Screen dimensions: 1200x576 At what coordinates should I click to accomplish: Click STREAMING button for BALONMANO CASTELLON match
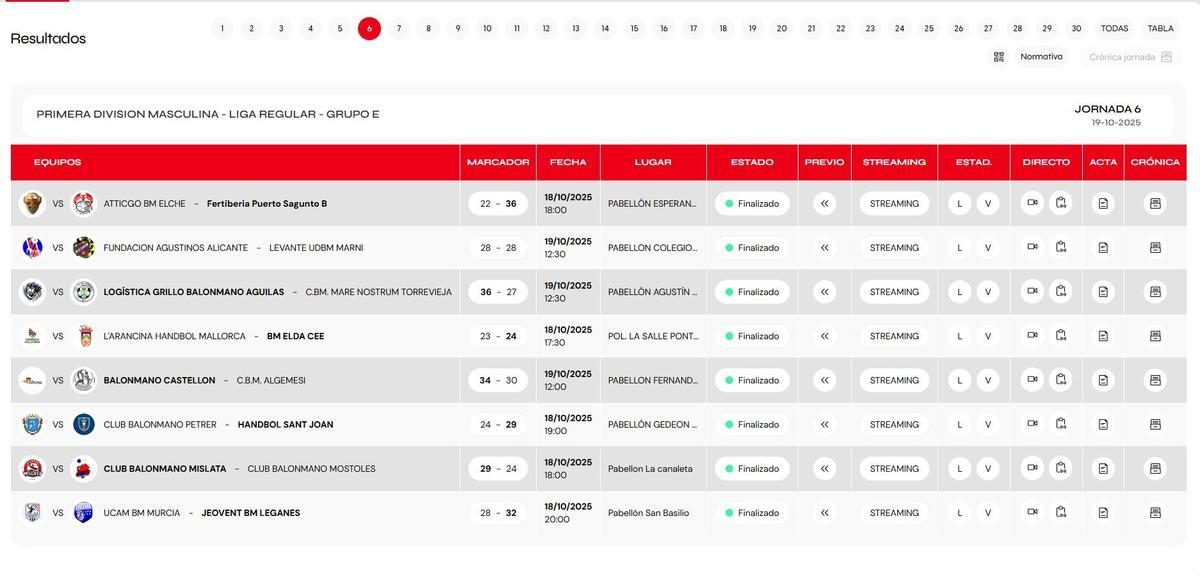[x=894, y=380]
